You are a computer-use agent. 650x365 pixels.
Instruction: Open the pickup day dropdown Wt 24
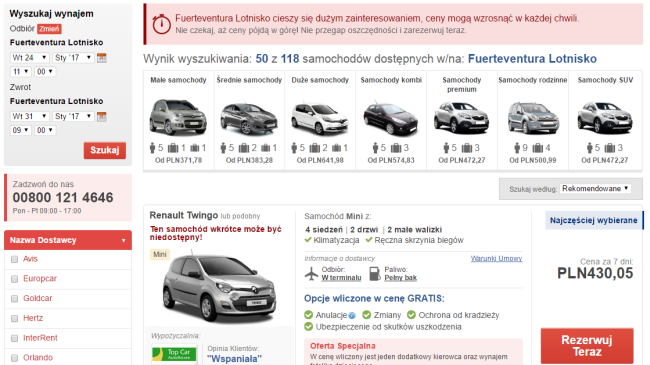click(29, 58)
